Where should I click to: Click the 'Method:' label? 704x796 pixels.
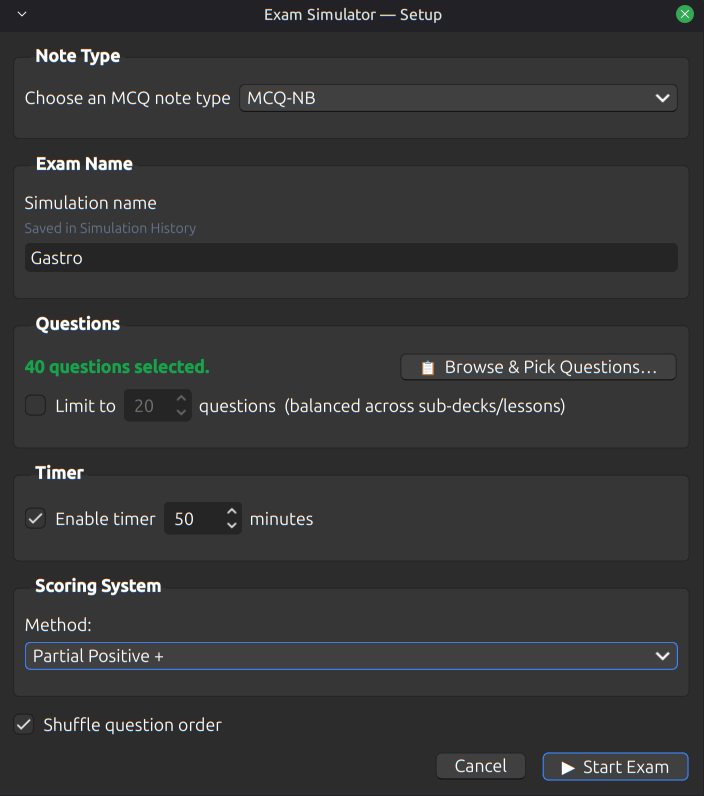(x=58, y=625)
